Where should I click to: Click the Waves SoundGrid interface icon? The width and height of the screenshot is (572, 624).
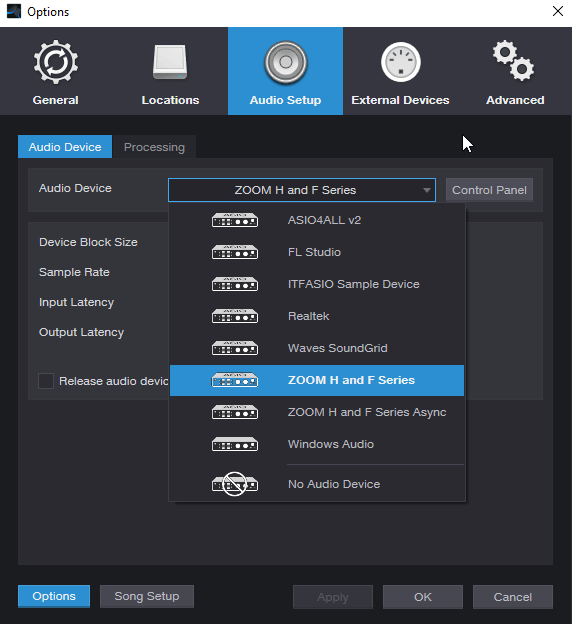point(235,348)
